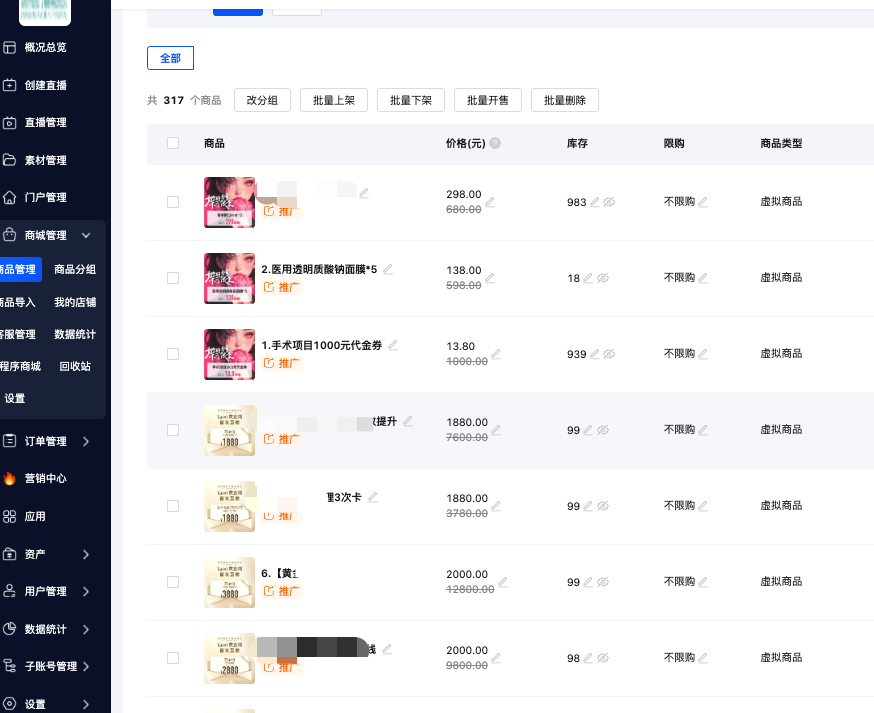Open 设置 under 商城管理 submenu
This screenshot has height=713, width=874.
(x=15, y=398)
